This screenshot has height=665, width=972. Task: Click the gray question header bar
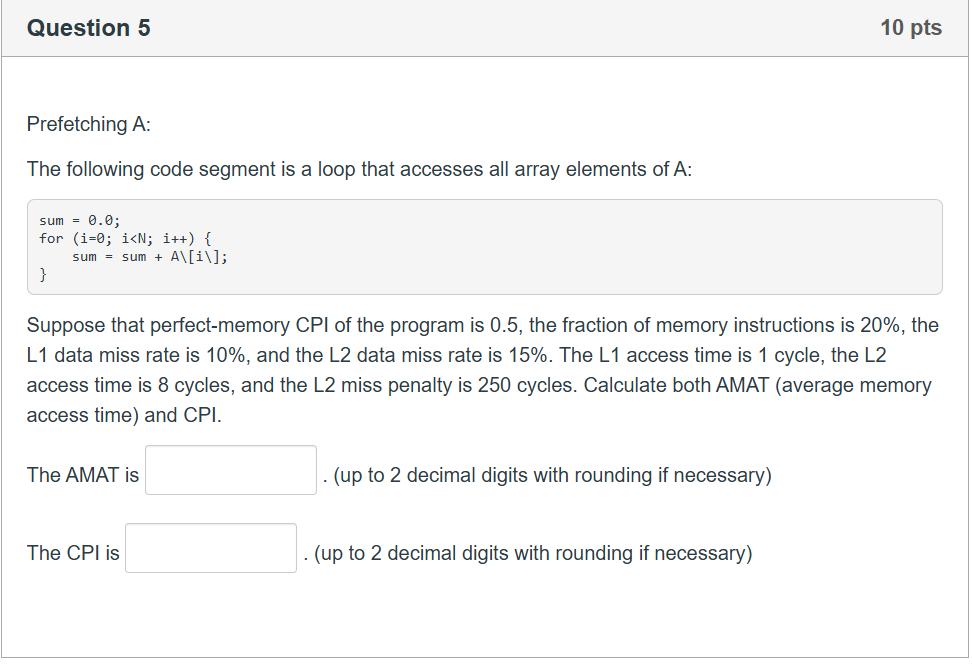486,28
